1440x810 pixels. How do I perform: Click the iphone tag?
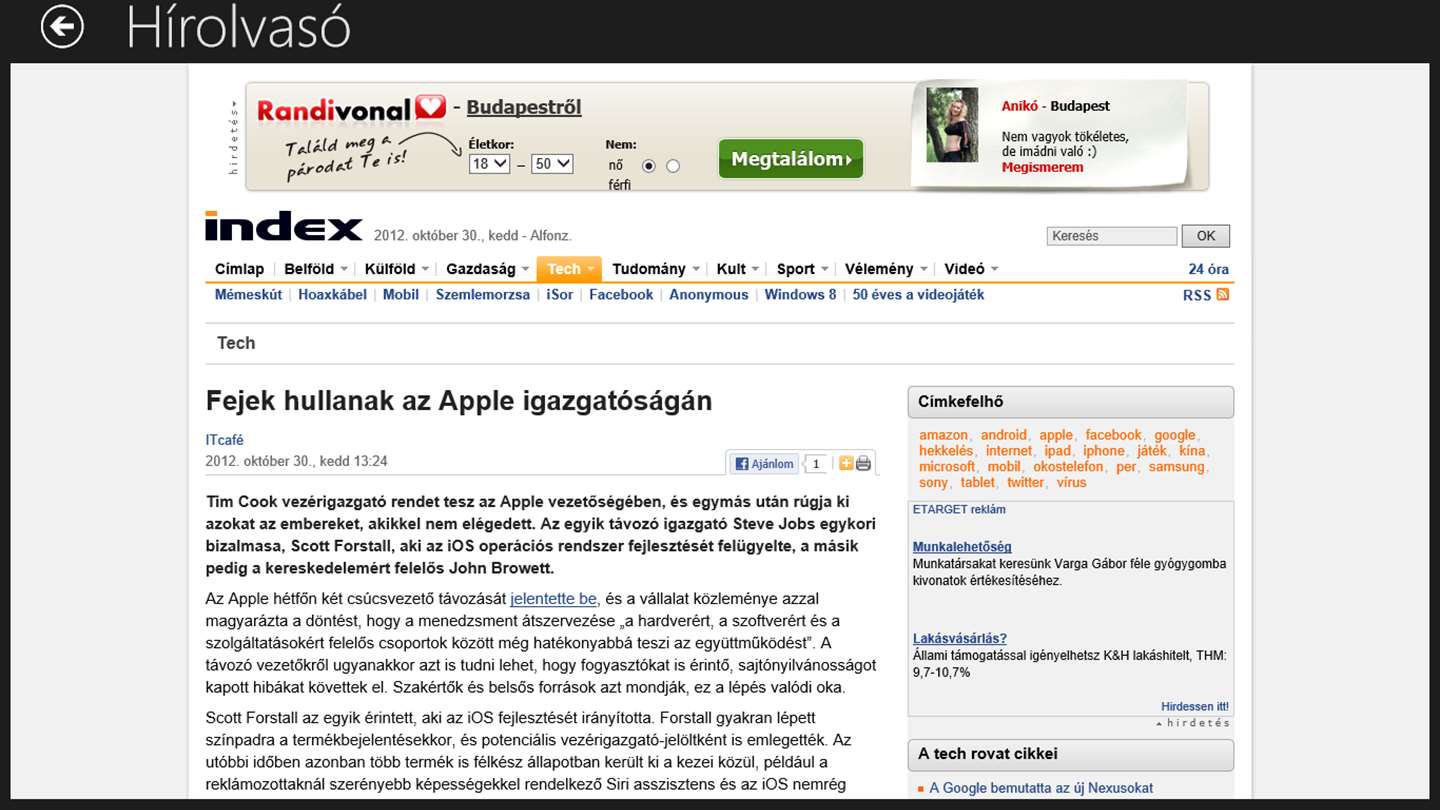[1103, 451]
